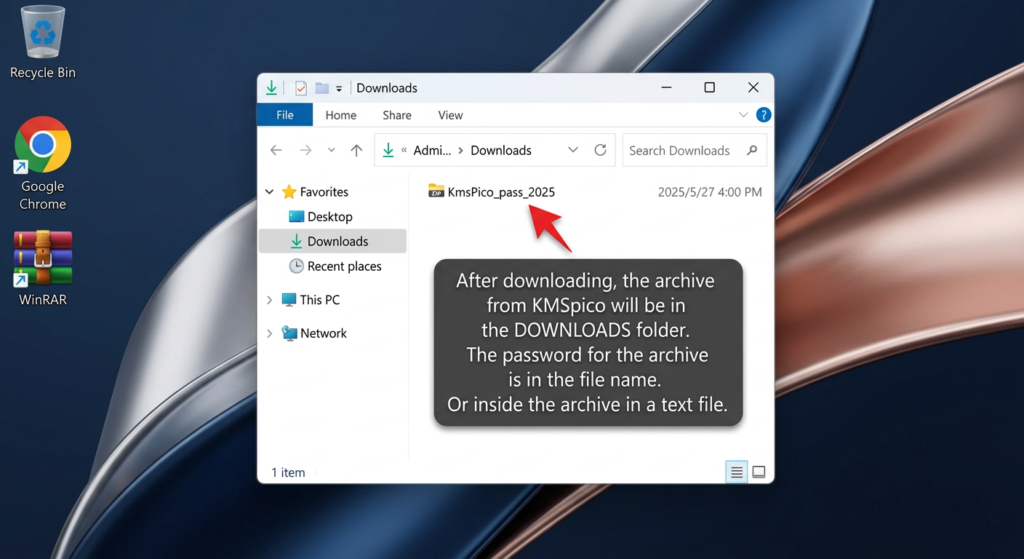1024x559 pixels.
Task: Click the Downloads breadcrumb in address bar
Action: pyautogui.click(x=501, y=150)
